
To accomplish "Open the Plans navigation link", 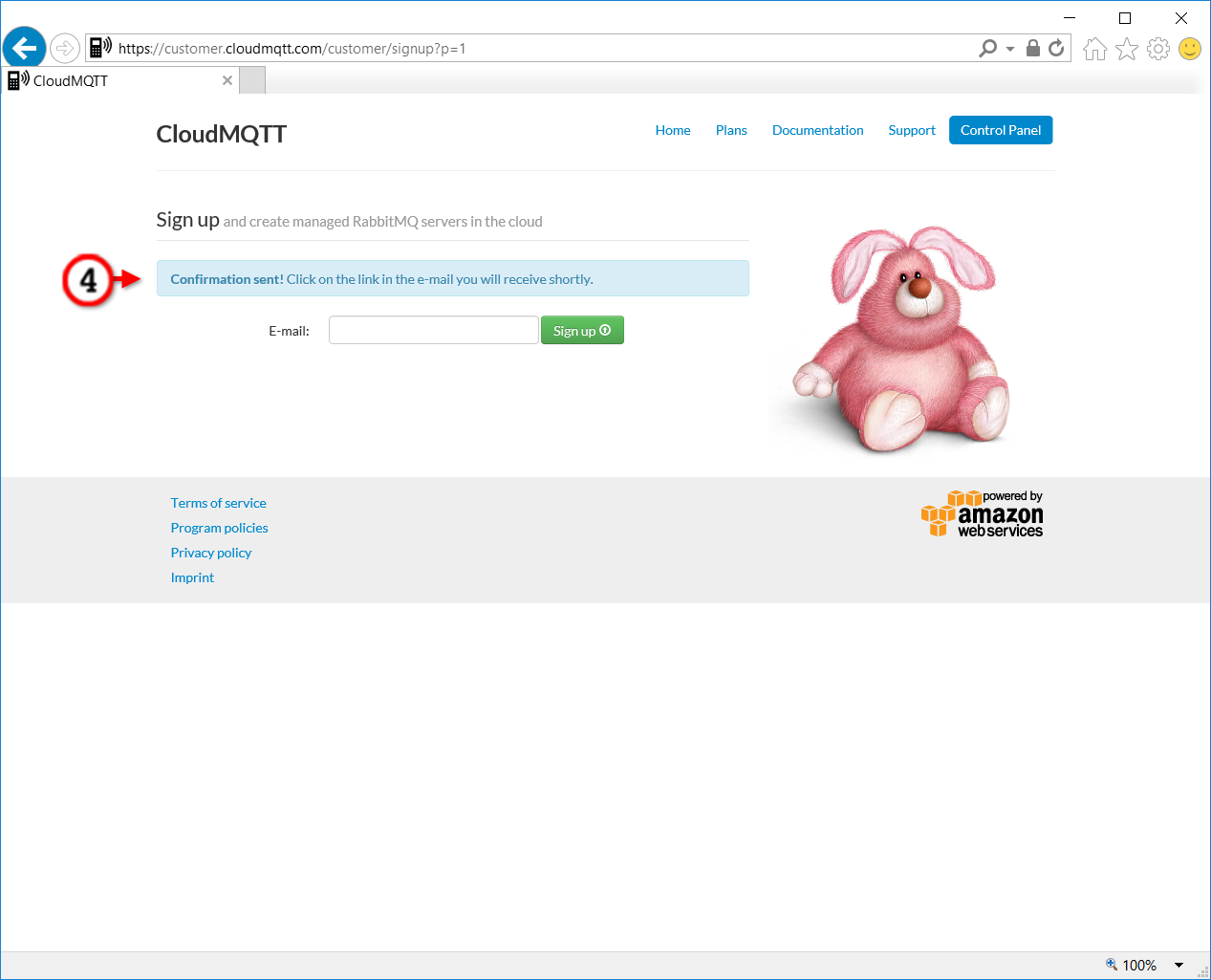I will [x=731, y=130].
